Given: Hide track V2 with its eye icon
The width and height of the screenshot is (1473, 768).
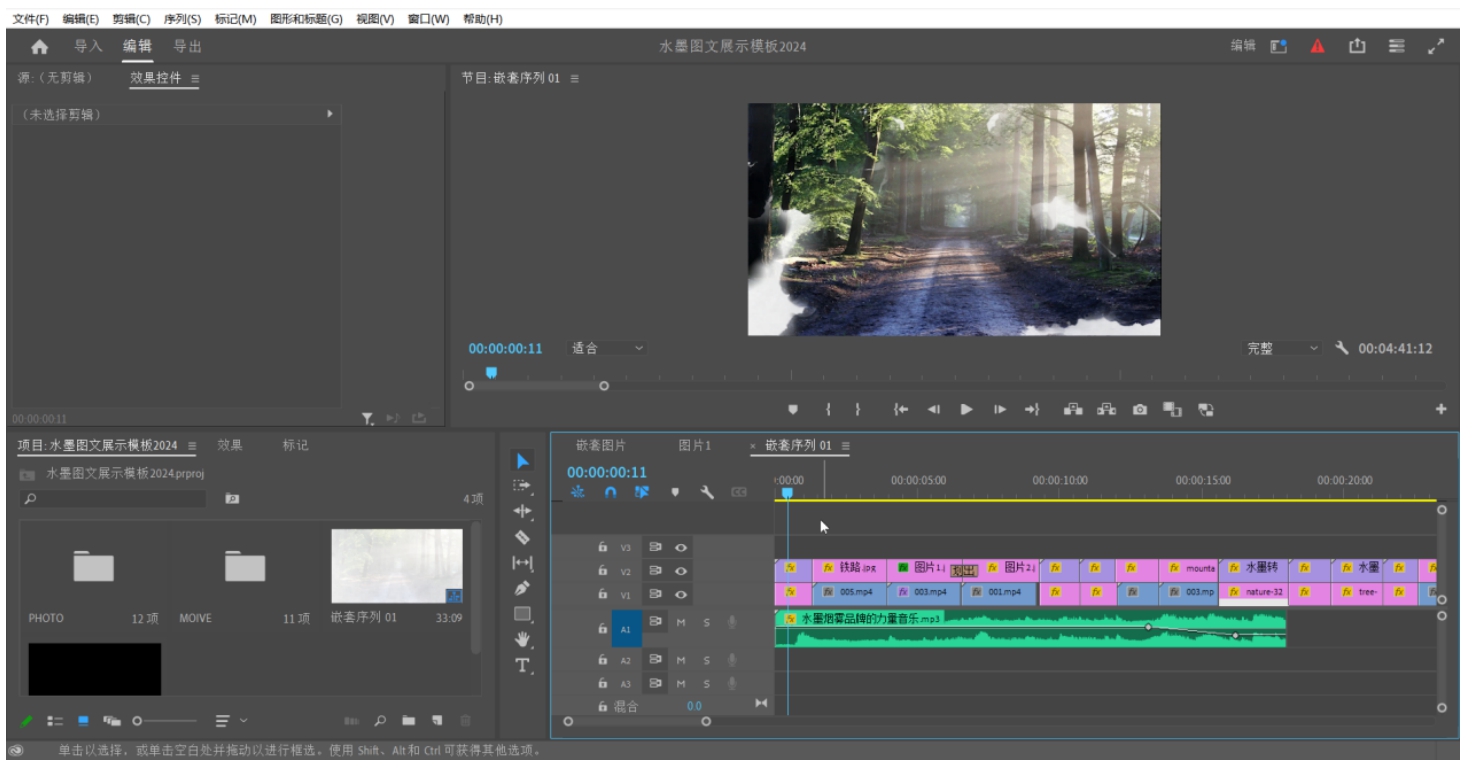Looking at the screenshot, I should [681, 571].
